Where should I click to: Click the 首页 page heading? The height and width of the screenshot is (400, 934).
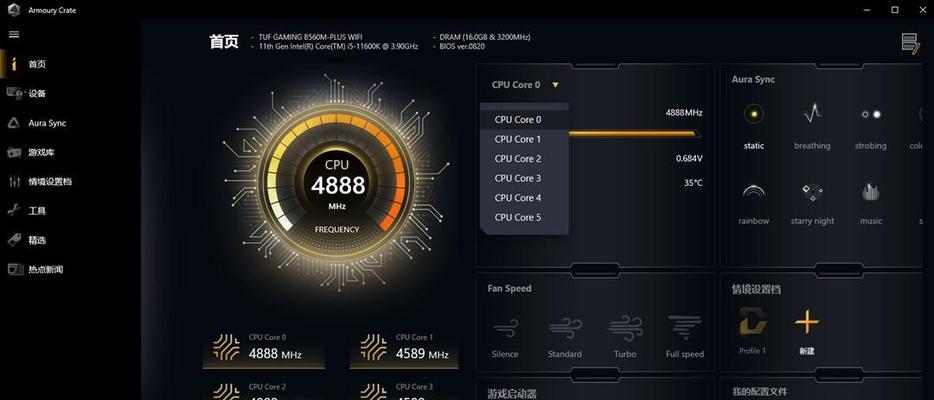[x=224, y=42]
